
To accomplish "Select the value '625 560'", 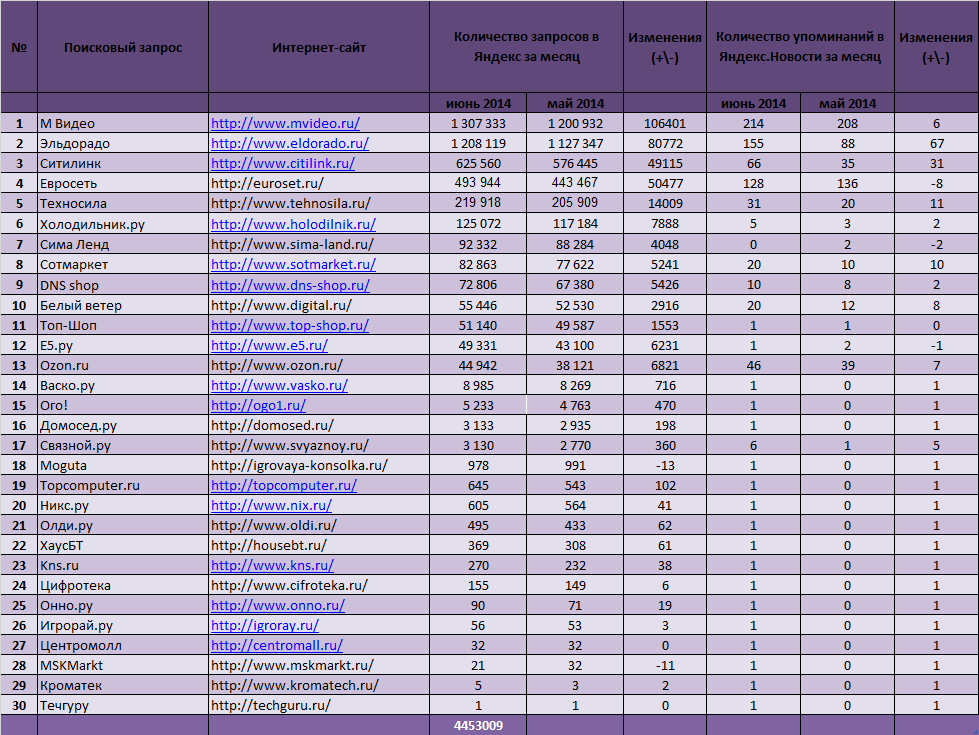I will point(478,164).
